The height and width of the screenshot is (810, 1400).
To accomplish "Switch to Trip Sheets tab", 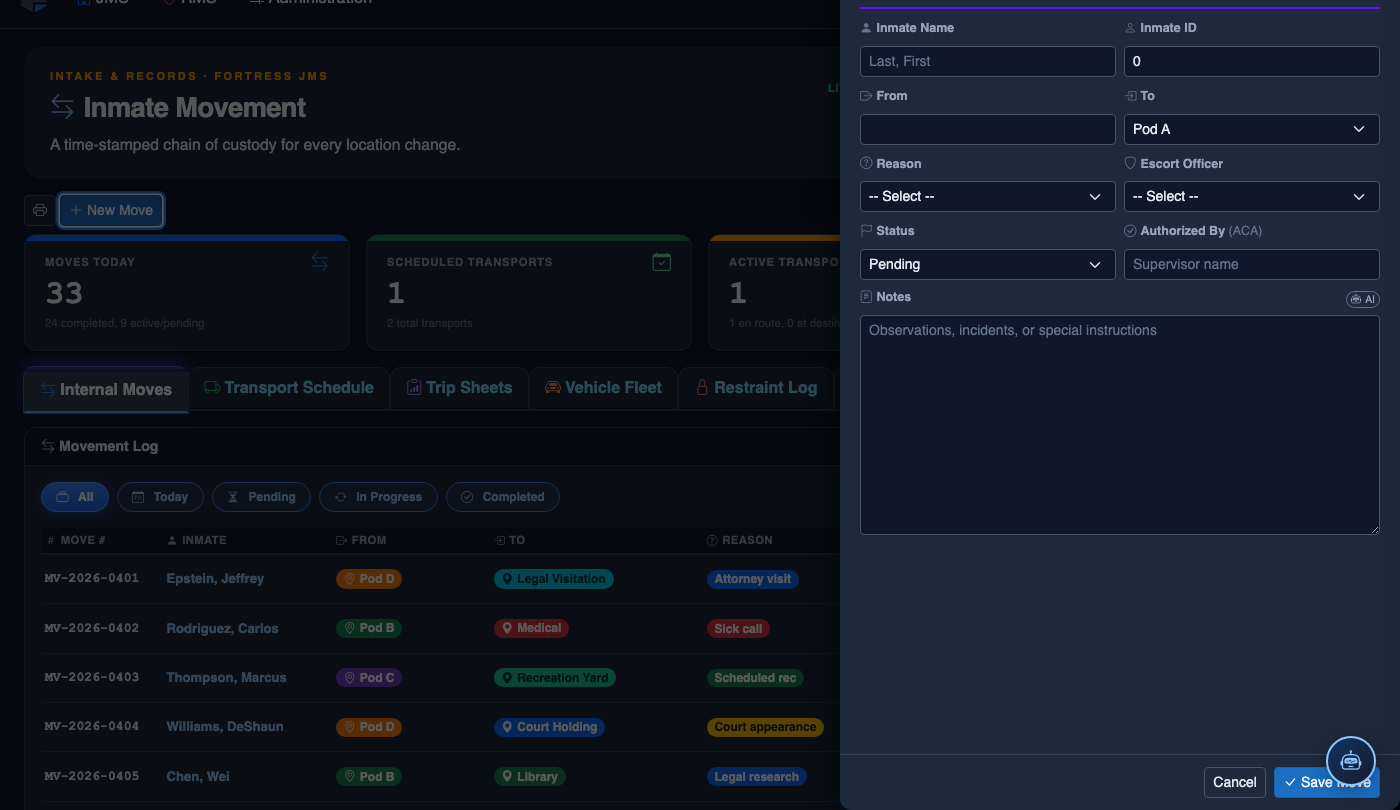I will (x=459, y=388).
